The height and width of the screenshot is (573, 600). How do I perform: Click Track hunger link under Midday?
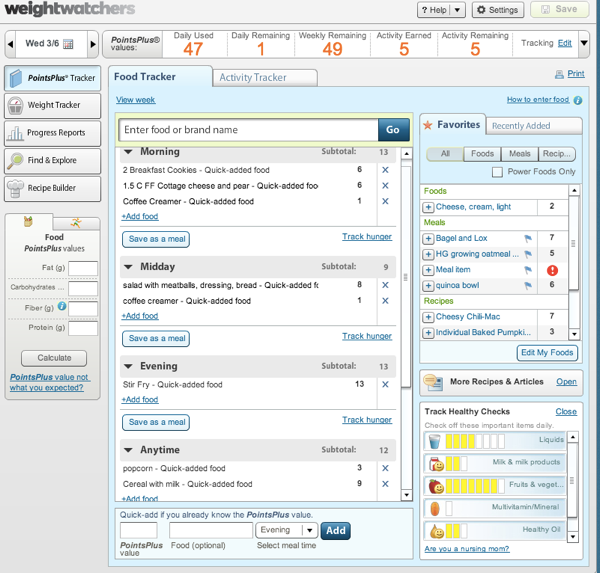click(x=367, y=336)
